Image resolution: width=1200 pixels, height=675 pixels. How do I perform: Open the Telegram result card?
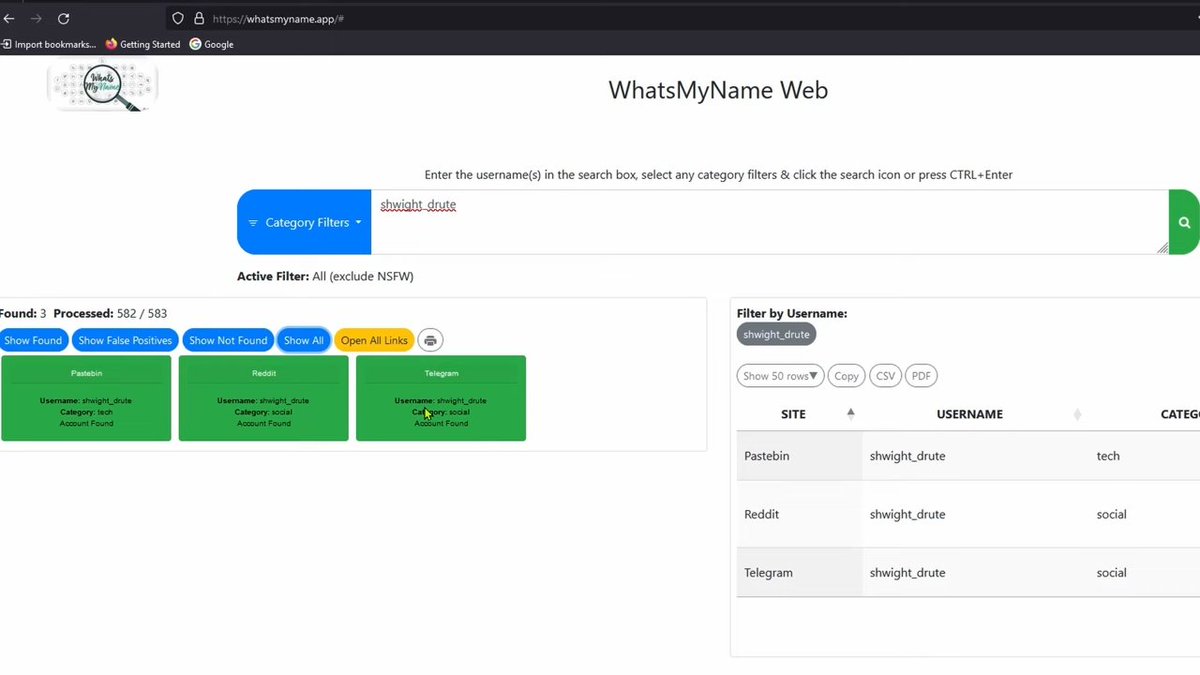pos(441,398)
